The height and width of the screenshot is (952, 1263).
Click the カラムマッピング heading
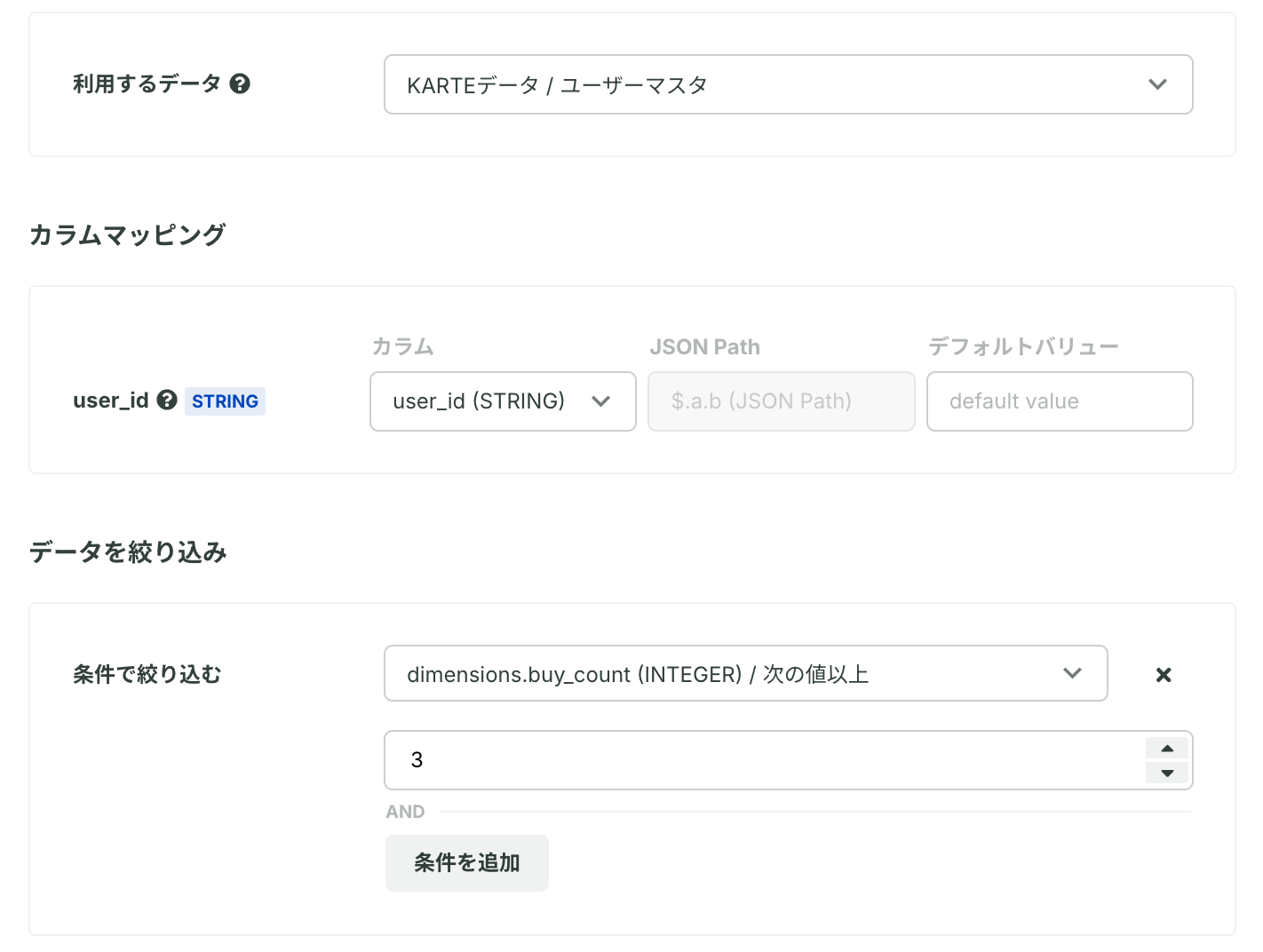pos(127,235)
